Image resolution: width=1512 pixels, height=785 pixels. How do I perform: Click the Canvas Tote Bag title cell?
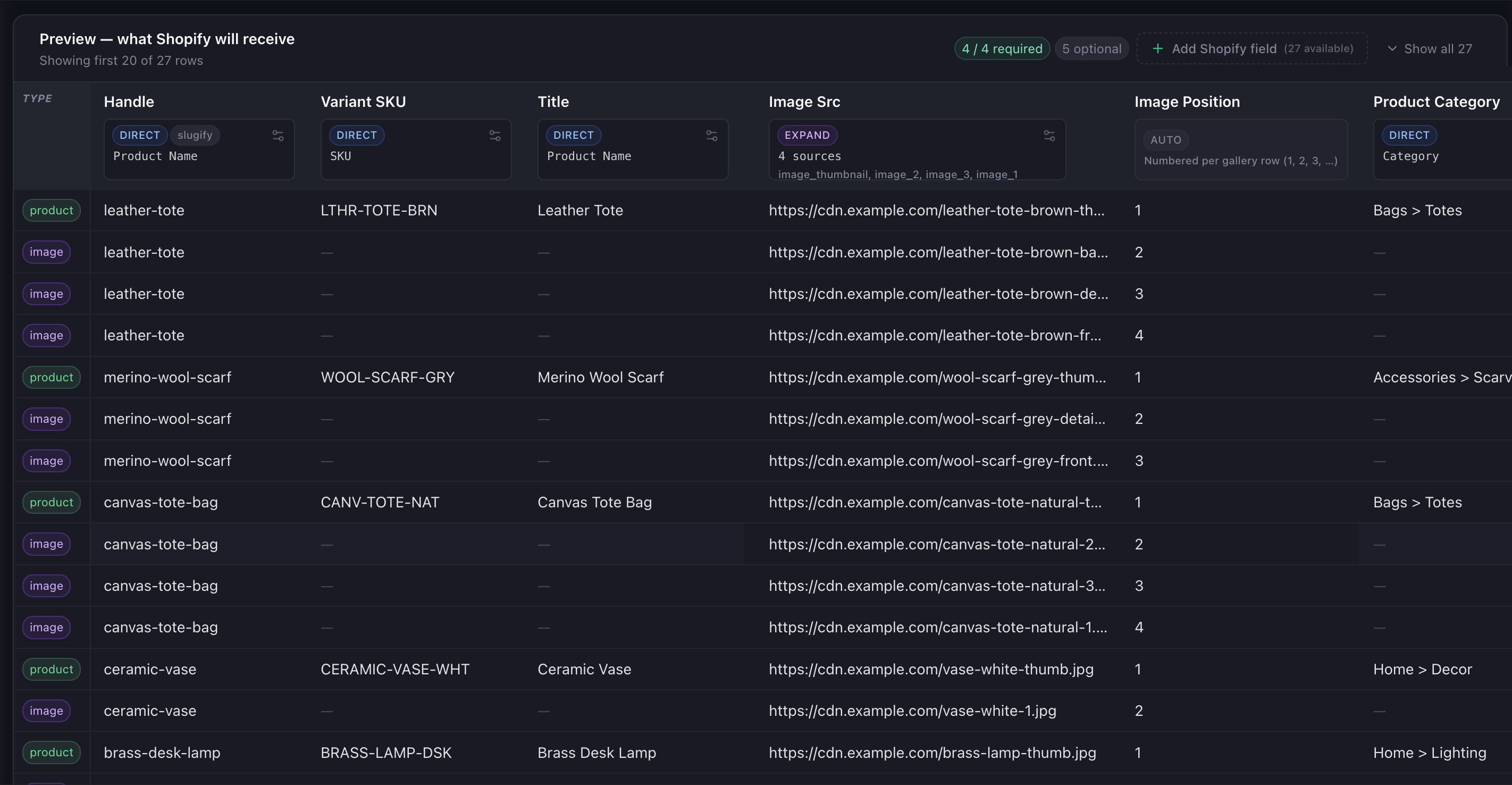(594, 502)
